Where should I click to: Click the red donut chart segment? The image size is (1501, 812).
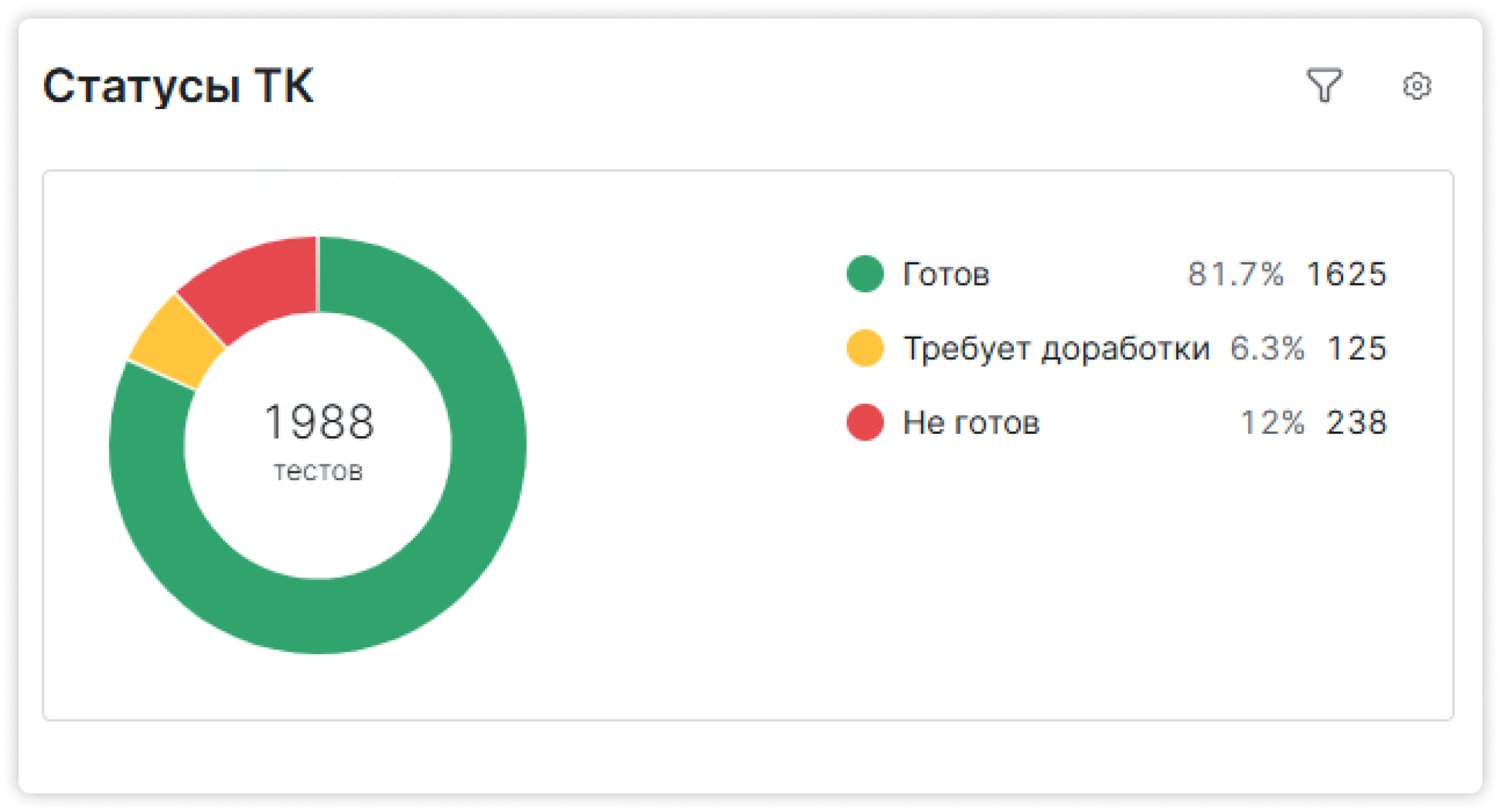click(258, 281)
